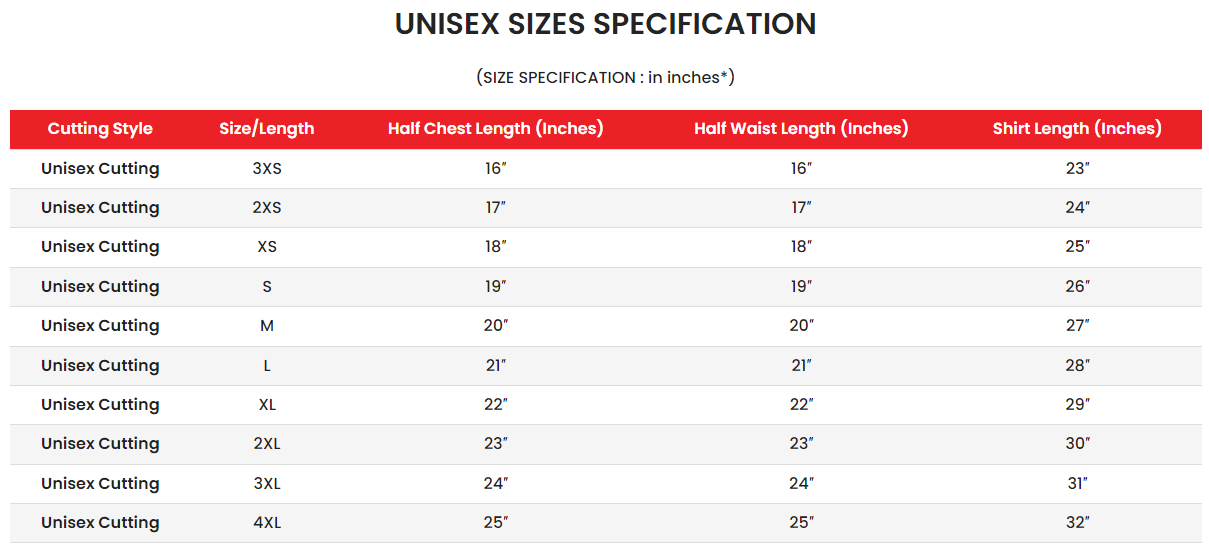Viewport: 1209px width, 551px height.
Task: Click the Half Chest Length column header
Action: 496,129
